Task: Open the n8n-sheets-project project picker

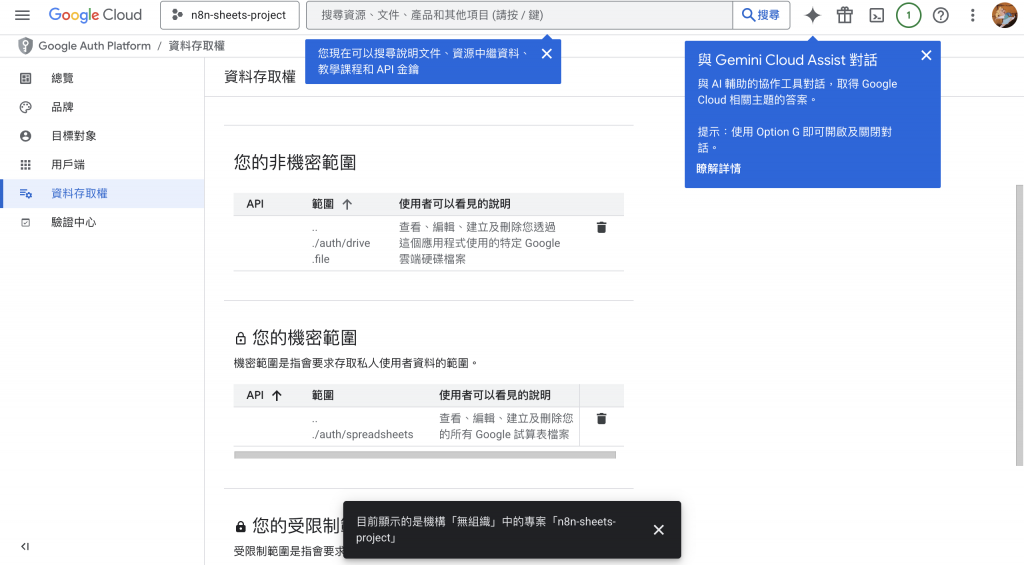Action: click(230, 15)
